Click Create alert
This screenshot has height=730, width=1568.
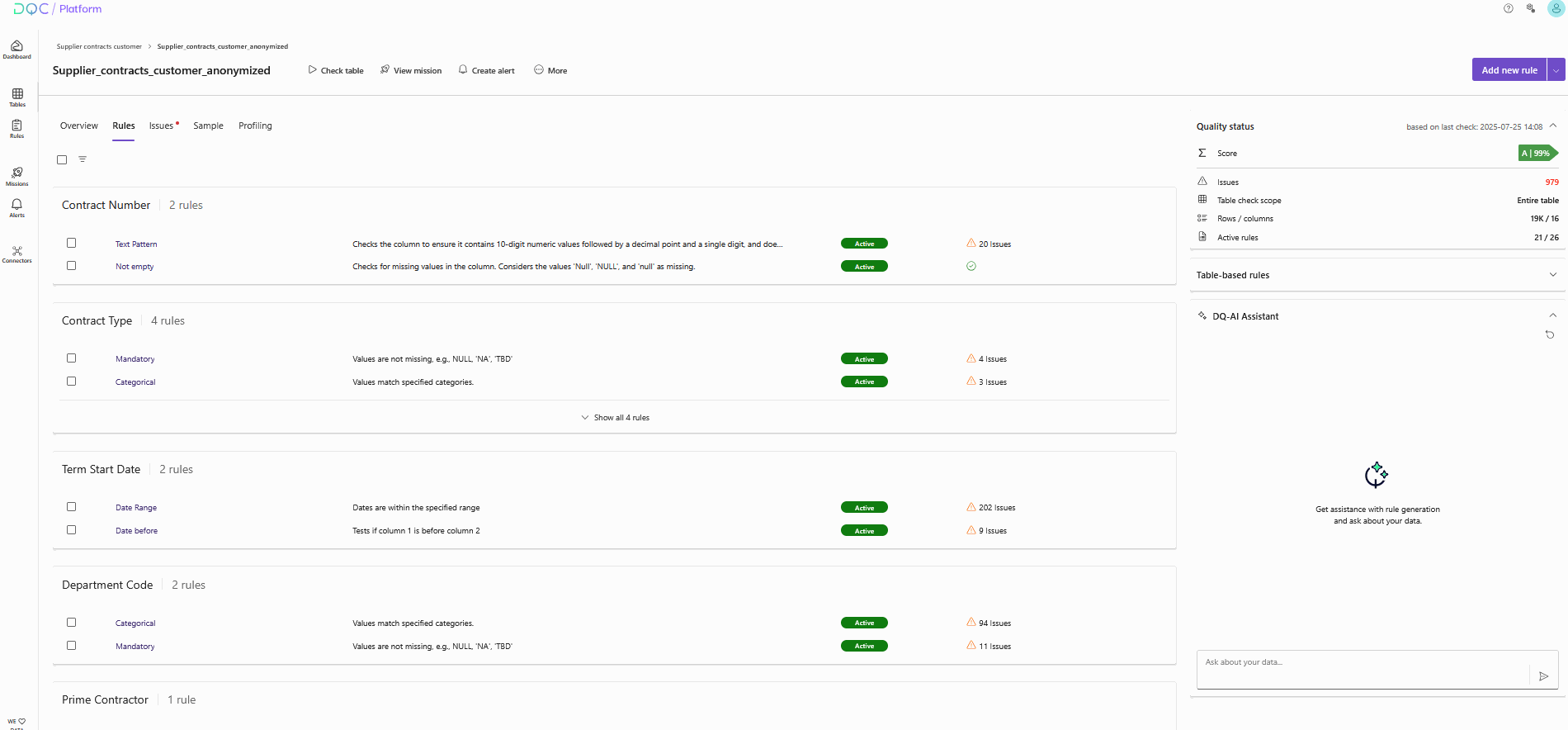click(487, 70)
